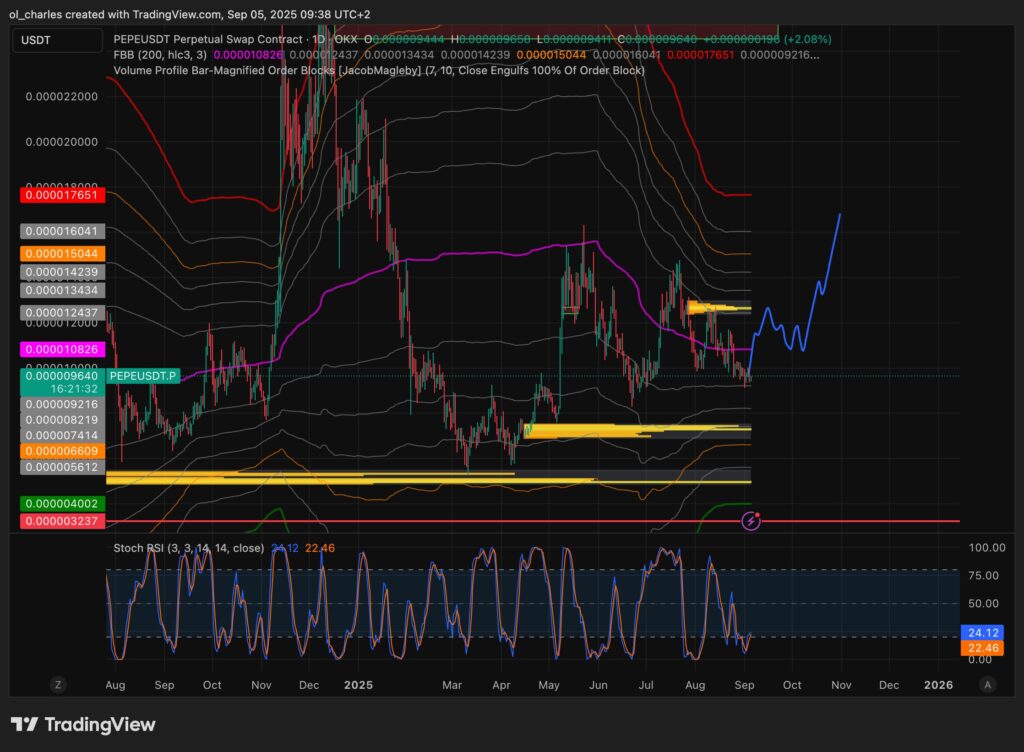Open the USDT symbol box at top left
Screen dimensions: 1024x752
(56, 42)
